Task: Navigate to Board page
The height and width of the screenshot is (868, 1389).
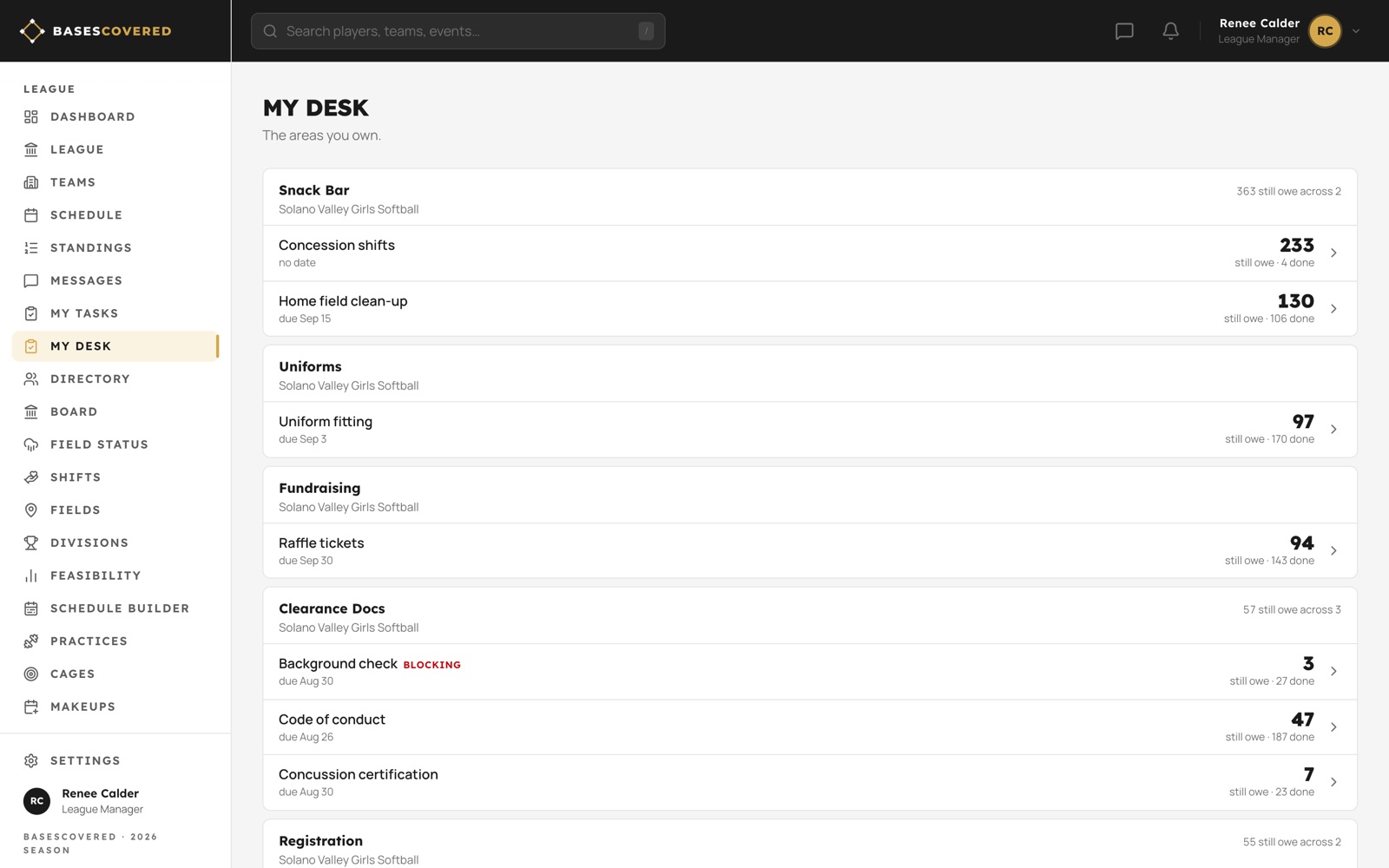Action: [x=115, y=412]
